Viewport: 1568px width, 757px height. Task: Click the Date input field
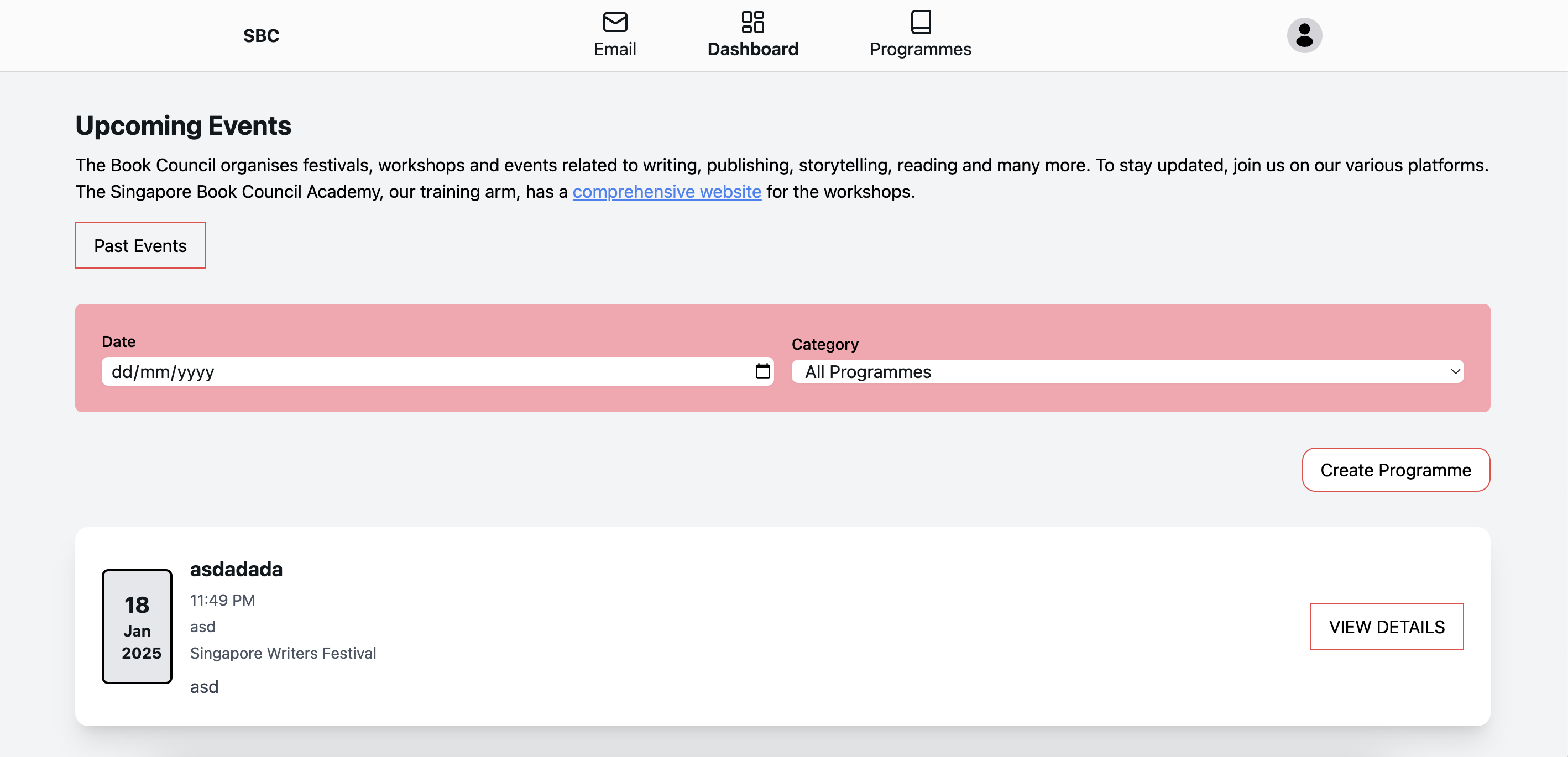(426, 371)
